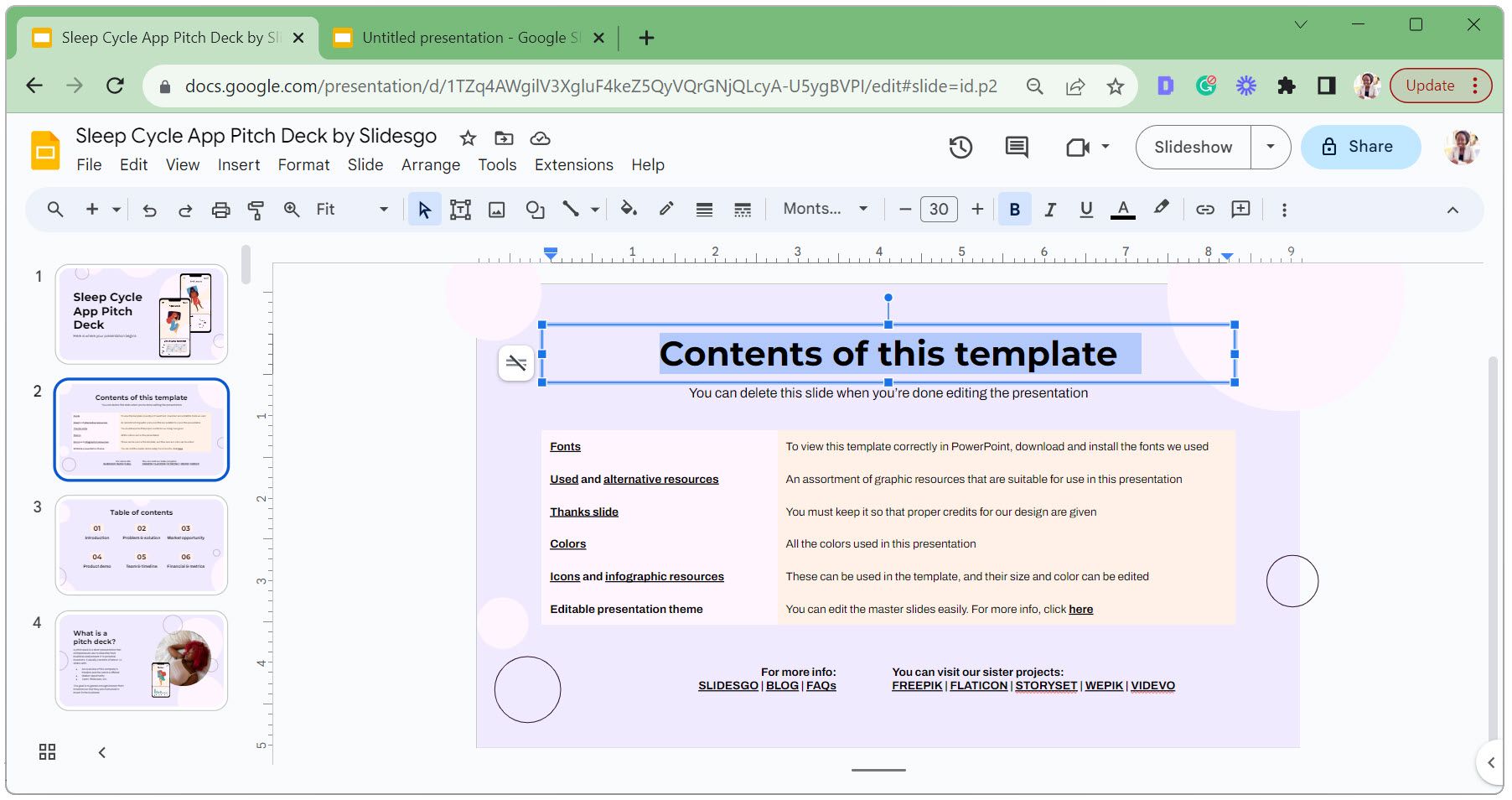This screenshot has width=1512, height=800.
Task: Click the Share button
Action: 1359,147
